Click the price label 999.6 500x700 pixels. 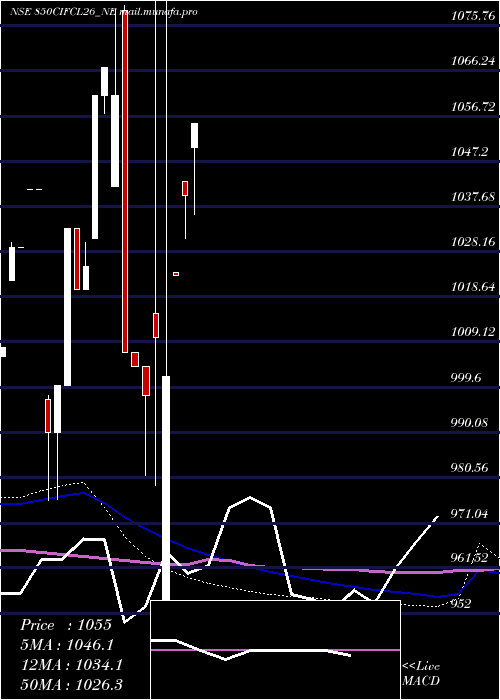(x=466, y=378)
